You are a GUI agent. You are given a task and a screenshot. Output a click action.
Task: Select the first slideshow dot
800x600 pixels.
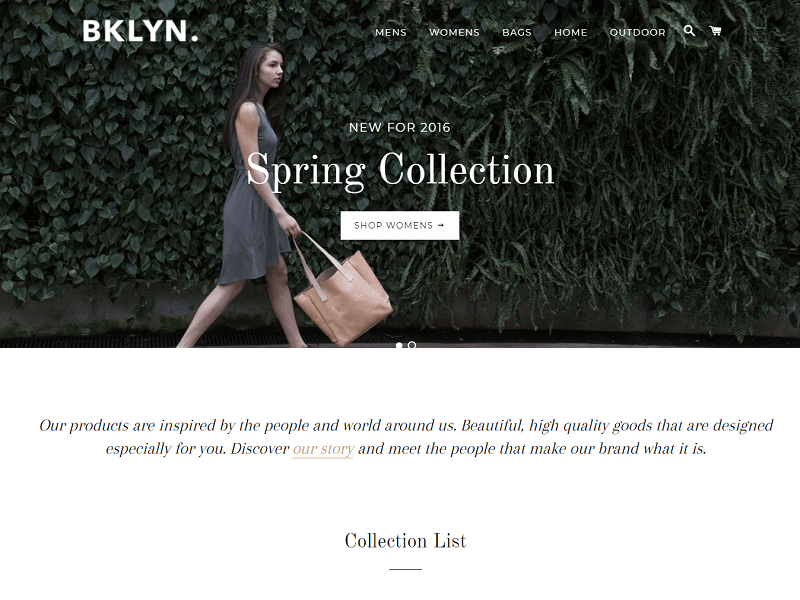point(399,345)
